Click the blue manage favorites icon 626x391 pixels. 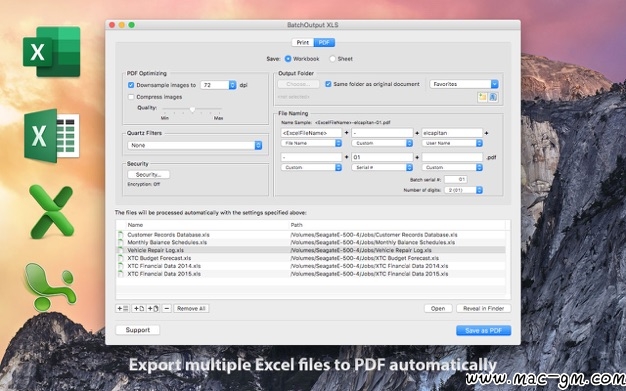coord(493,97)
